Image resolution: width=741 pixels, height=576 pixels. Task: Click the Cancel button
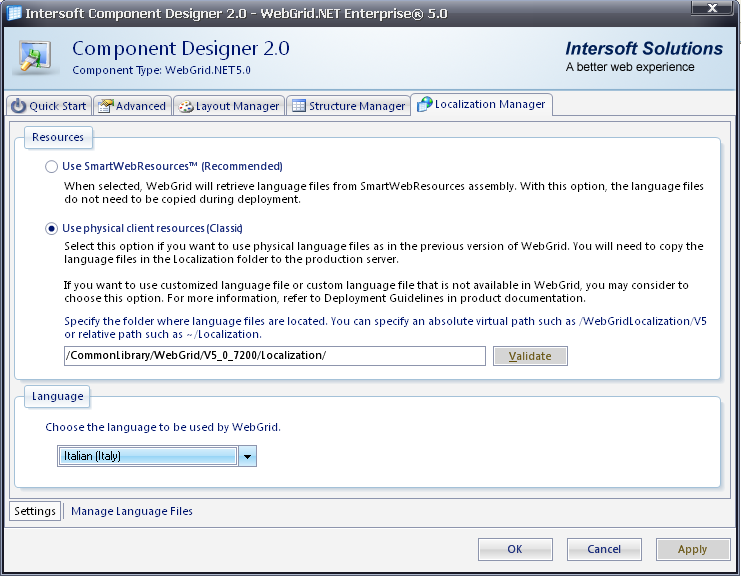coord(604,549)
